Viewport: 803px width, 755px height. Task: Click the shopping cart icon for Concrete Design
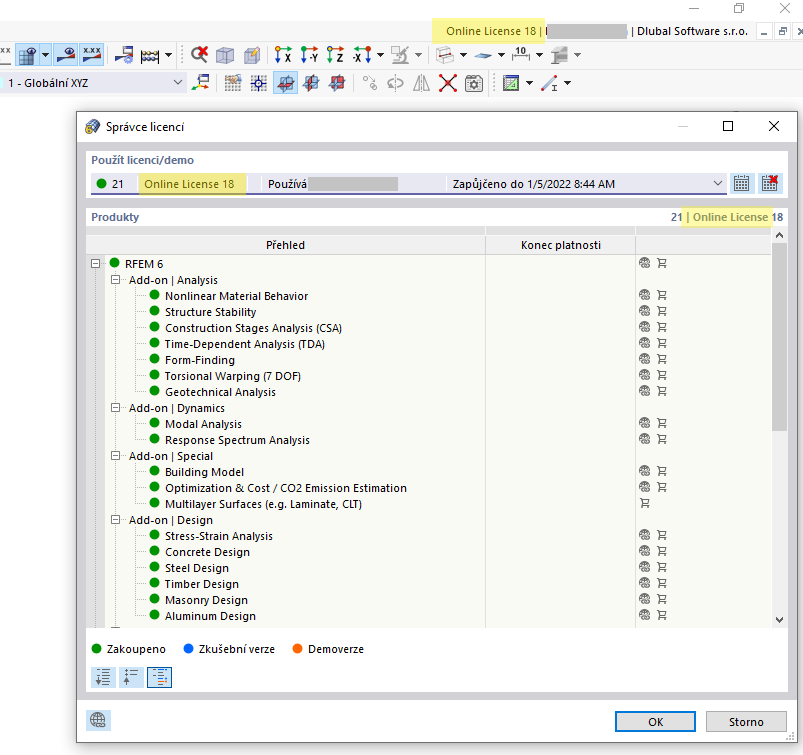coord(661,551)
